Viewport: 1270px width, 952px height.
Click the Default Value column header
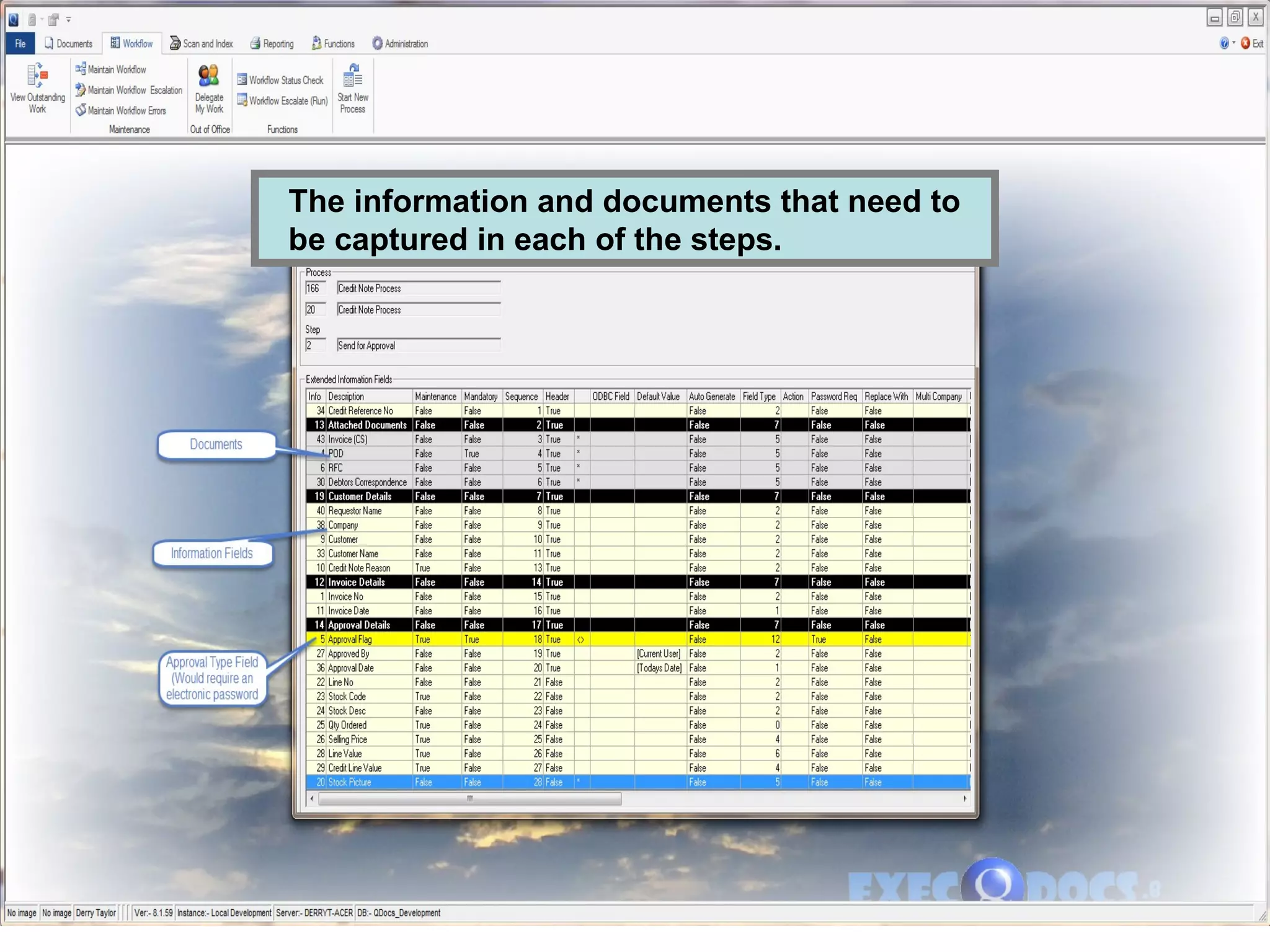[x=659, y=396]
